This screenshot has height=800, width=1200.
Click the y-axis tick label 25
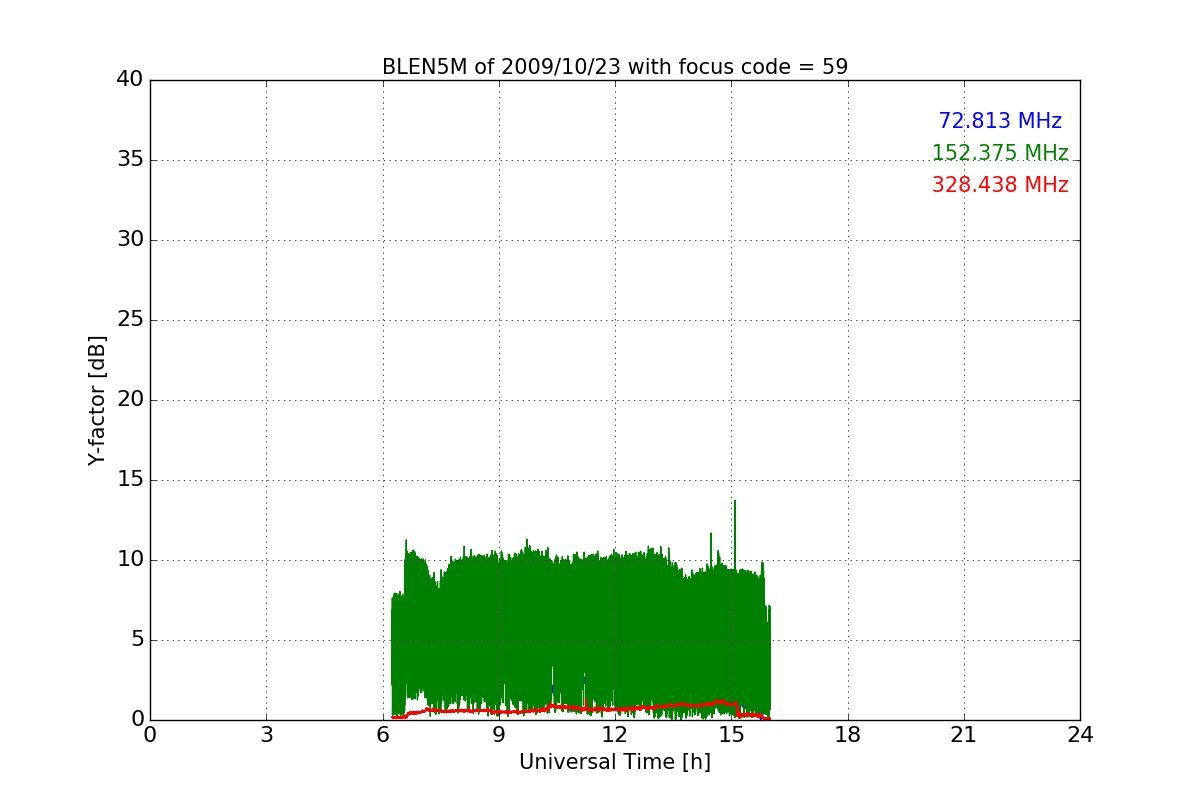pos(130,320)
